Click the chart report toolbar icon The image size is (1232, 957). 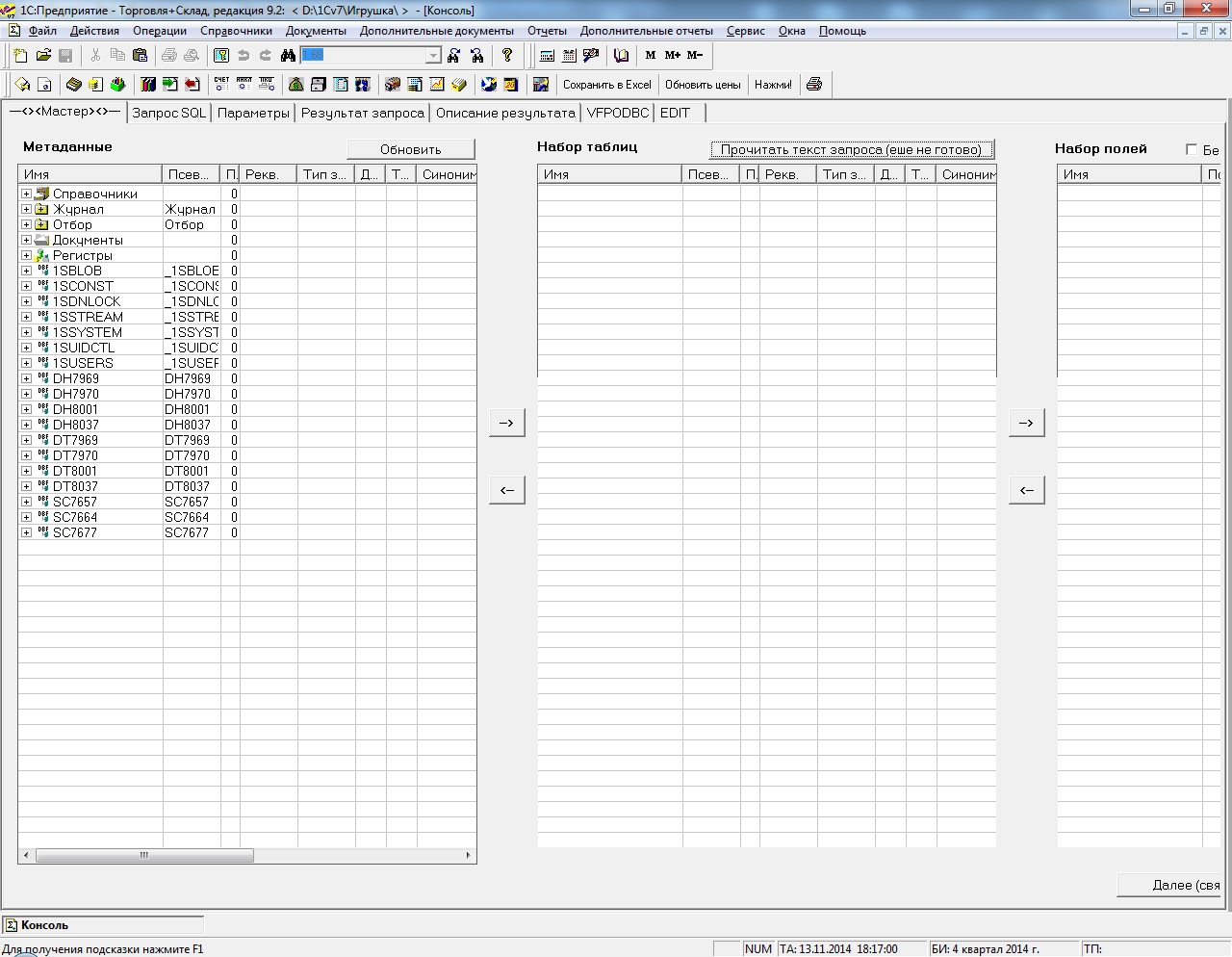(x=436, y=85)
